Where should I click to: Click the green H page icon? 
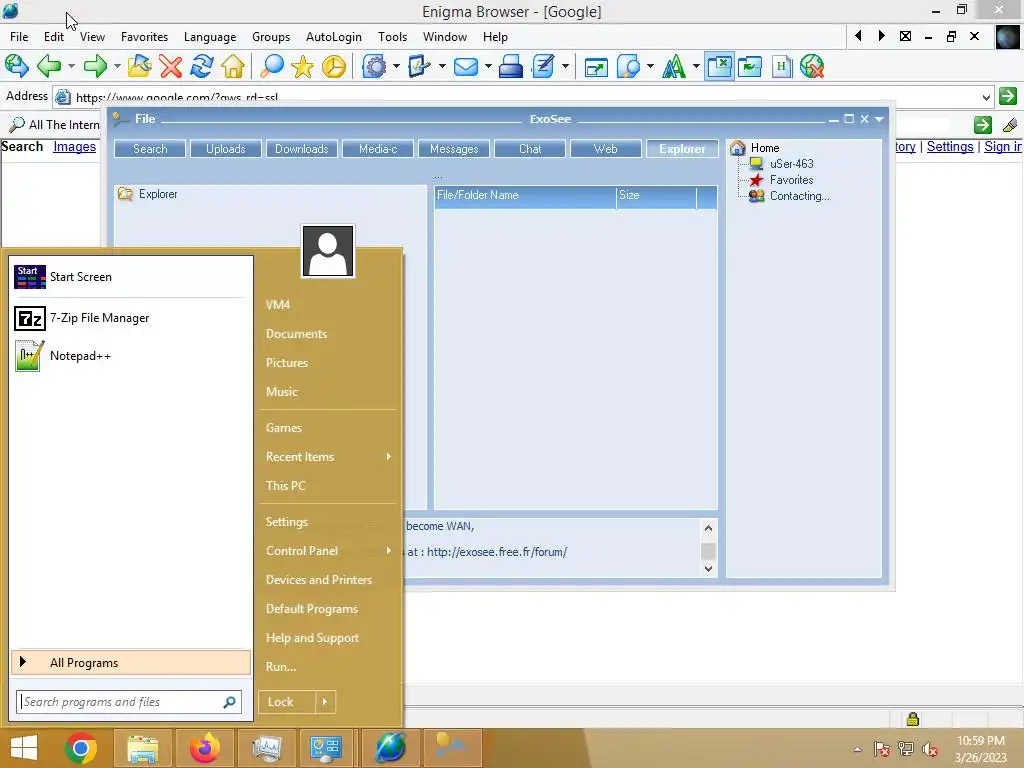[781, 66]
